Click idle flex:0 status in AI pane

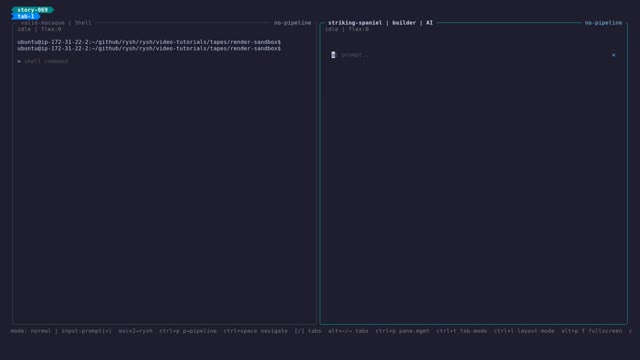[347, 29]
